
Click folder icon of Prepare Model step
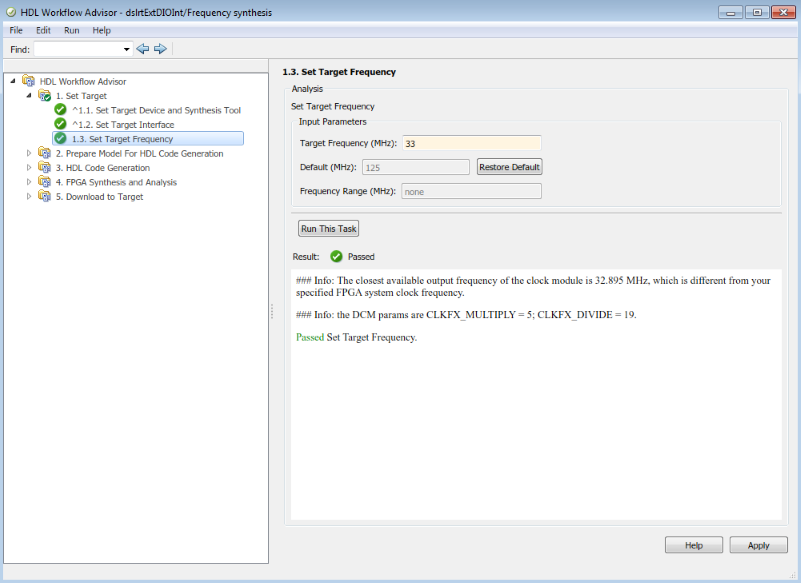44,153
